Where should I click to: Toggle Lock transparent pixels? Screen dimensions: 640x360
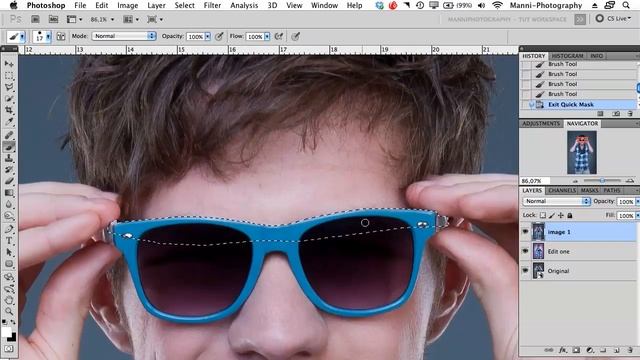tap(543, 215)
